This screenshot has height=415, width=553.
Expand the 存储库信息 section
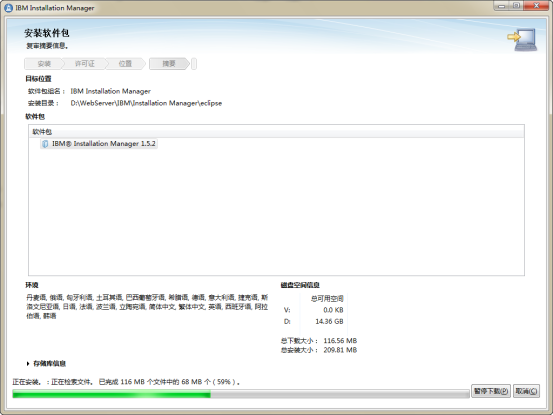click(28, 364)
